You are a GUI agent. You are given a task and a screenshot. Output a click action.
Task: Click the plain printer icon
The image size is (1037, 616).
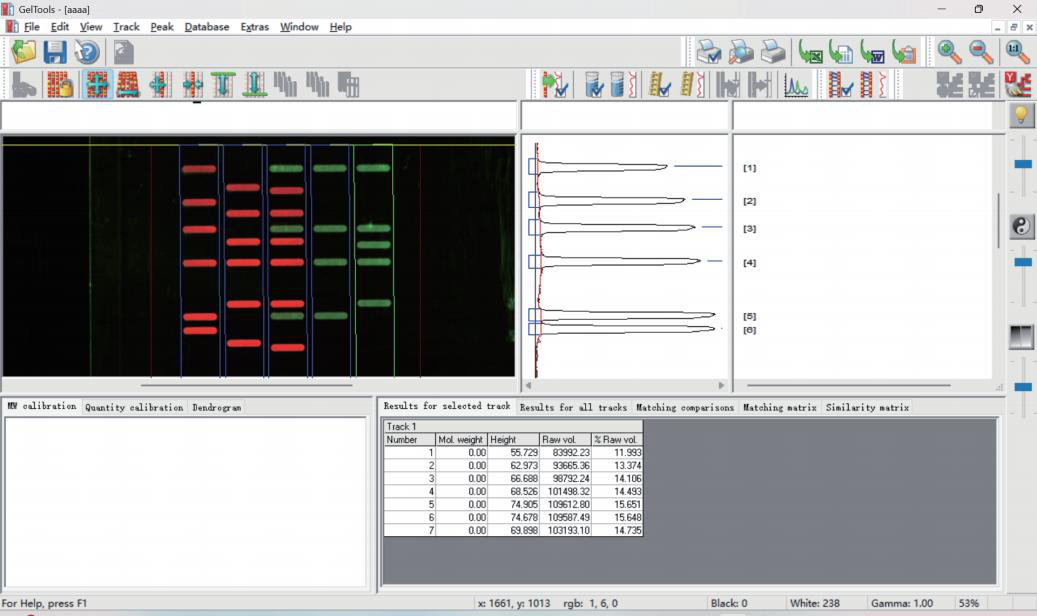coord(773,52)
